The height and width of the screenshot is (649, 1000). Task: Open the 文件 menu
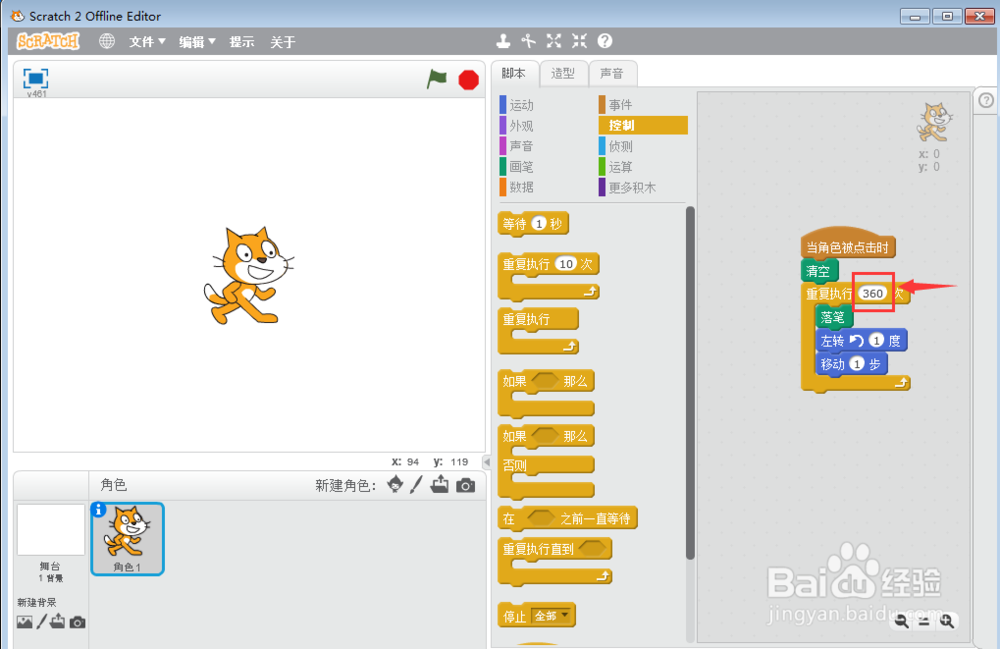point(147,41)
